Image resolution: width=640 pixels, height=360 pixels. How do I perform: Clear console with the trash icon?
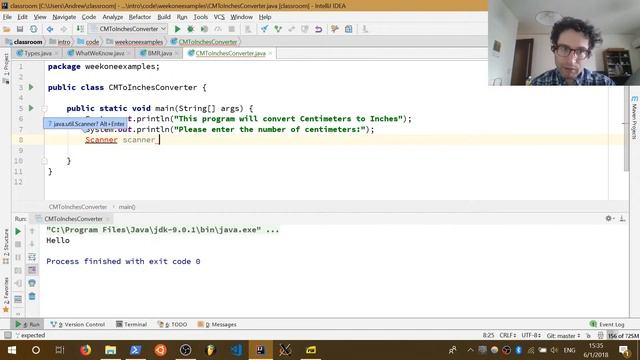coord(32,296)
